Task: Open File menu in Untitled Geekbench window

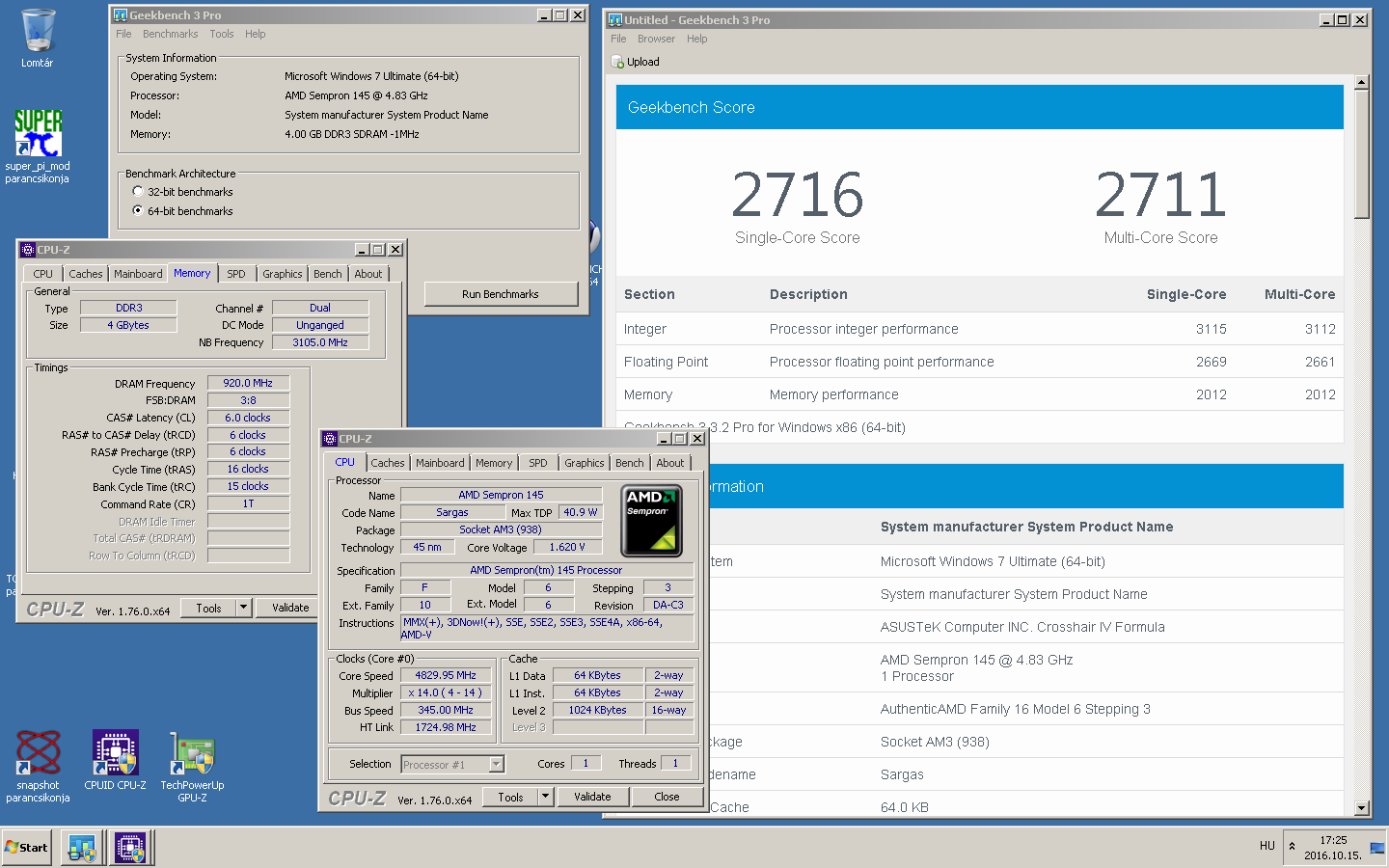Action: [618, 39]
